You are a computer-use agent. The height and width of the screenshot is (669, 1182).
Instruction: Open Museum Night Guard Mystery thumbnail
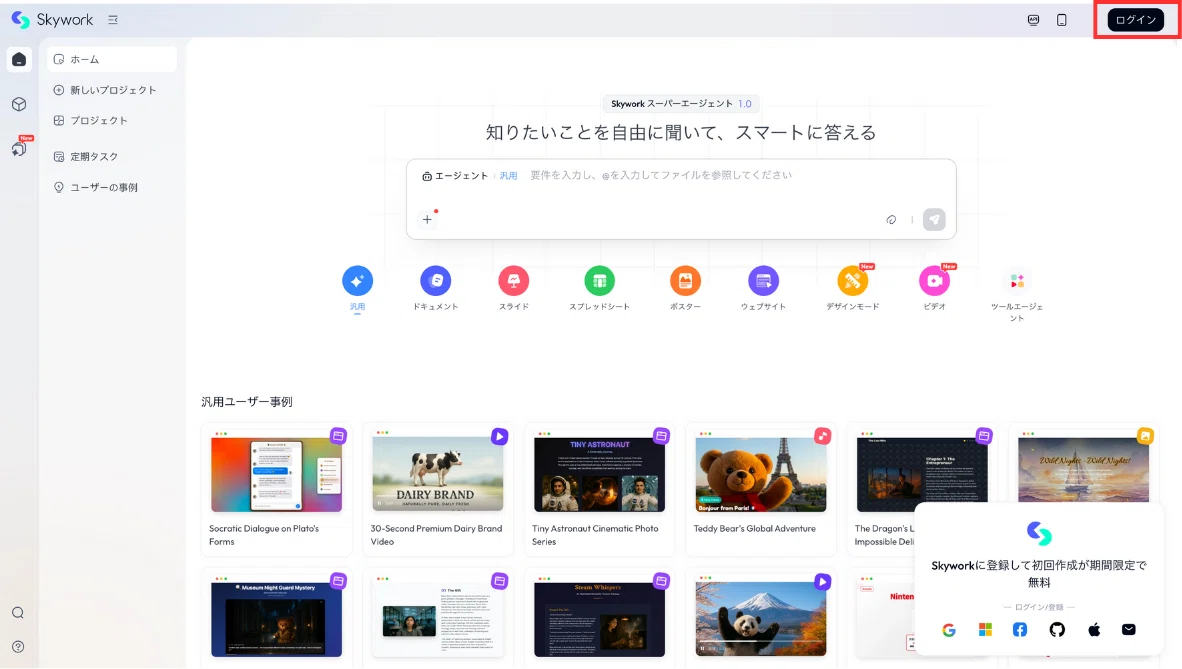[277, 618]
